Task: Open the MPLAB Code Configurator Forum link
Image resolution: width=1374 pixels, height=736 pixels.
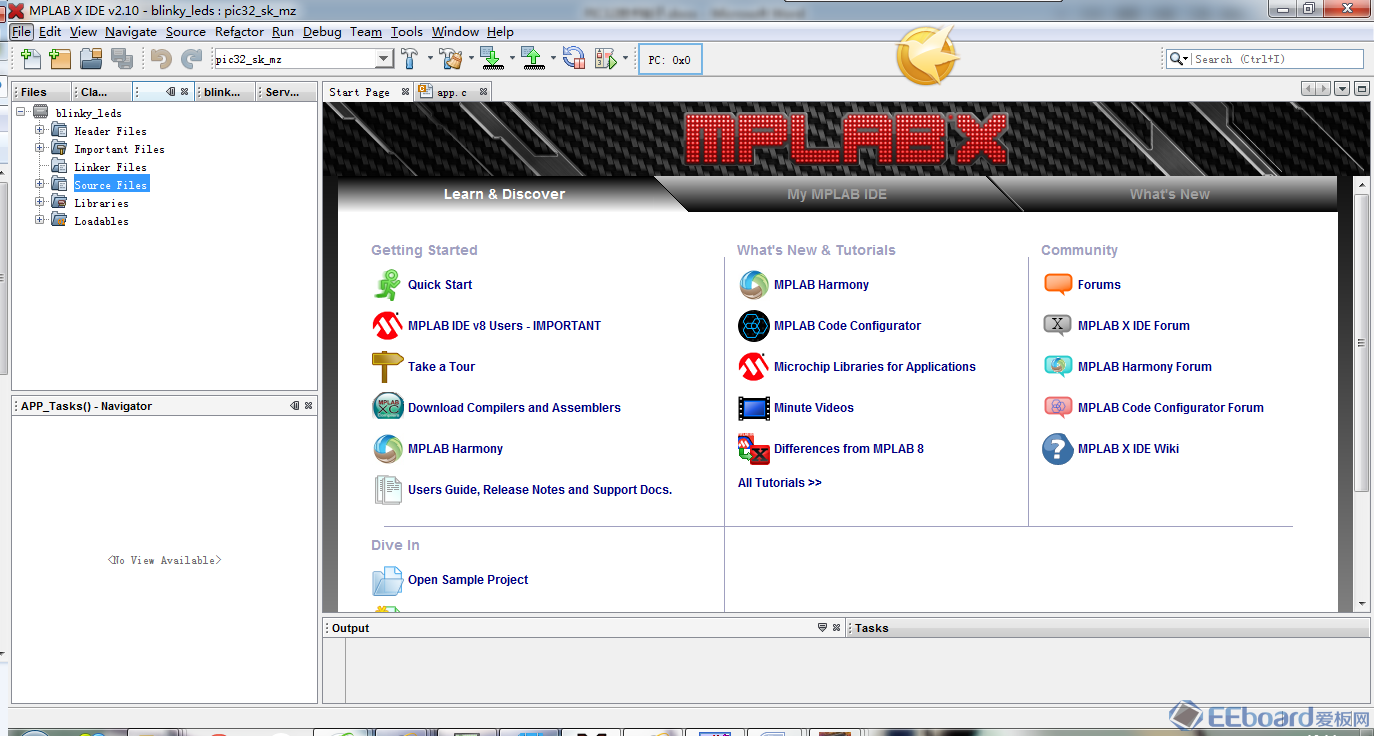Action: pyautogui.click(x=1171, y=408)
